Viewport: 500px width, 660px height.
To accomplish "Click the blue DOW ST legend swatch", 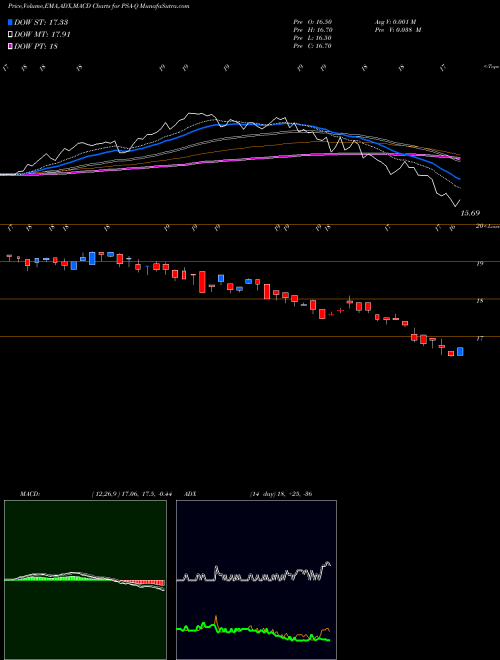I will pyautogui.click(x=11, y=22).
